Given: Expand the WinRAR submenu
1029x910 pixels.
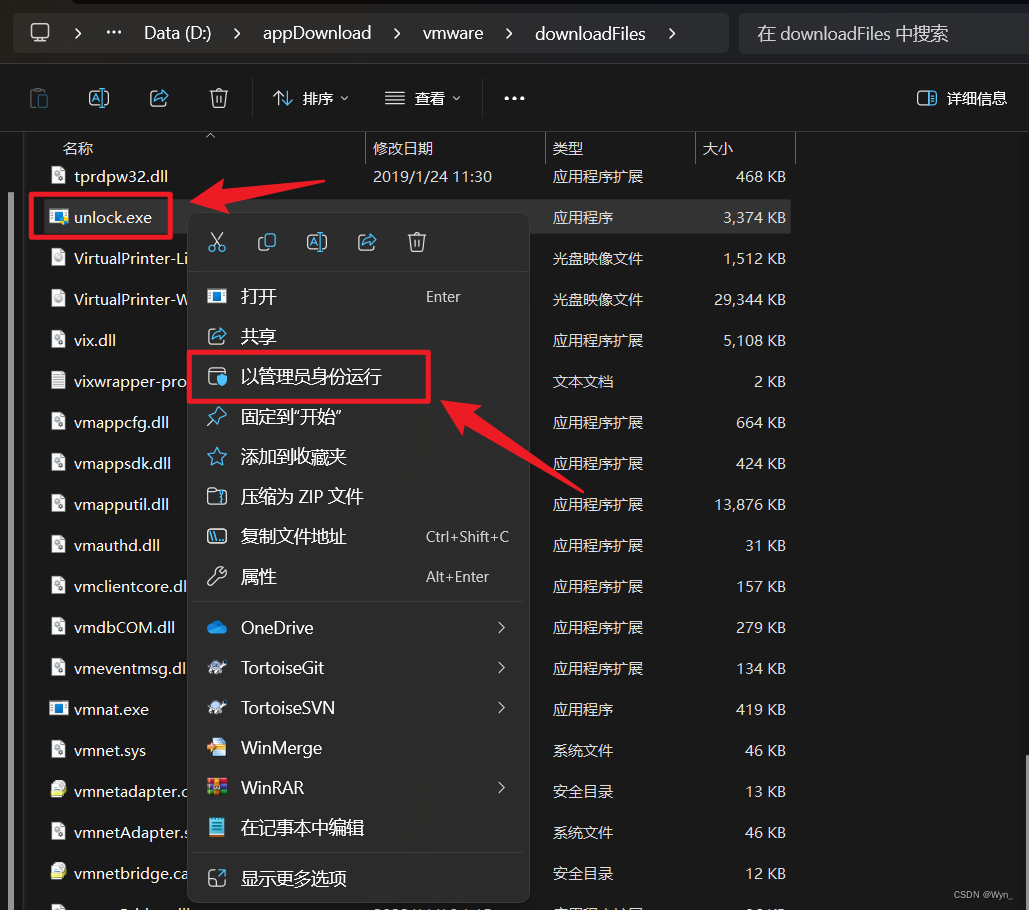Looking at the screenshot, I should (501, 787).
